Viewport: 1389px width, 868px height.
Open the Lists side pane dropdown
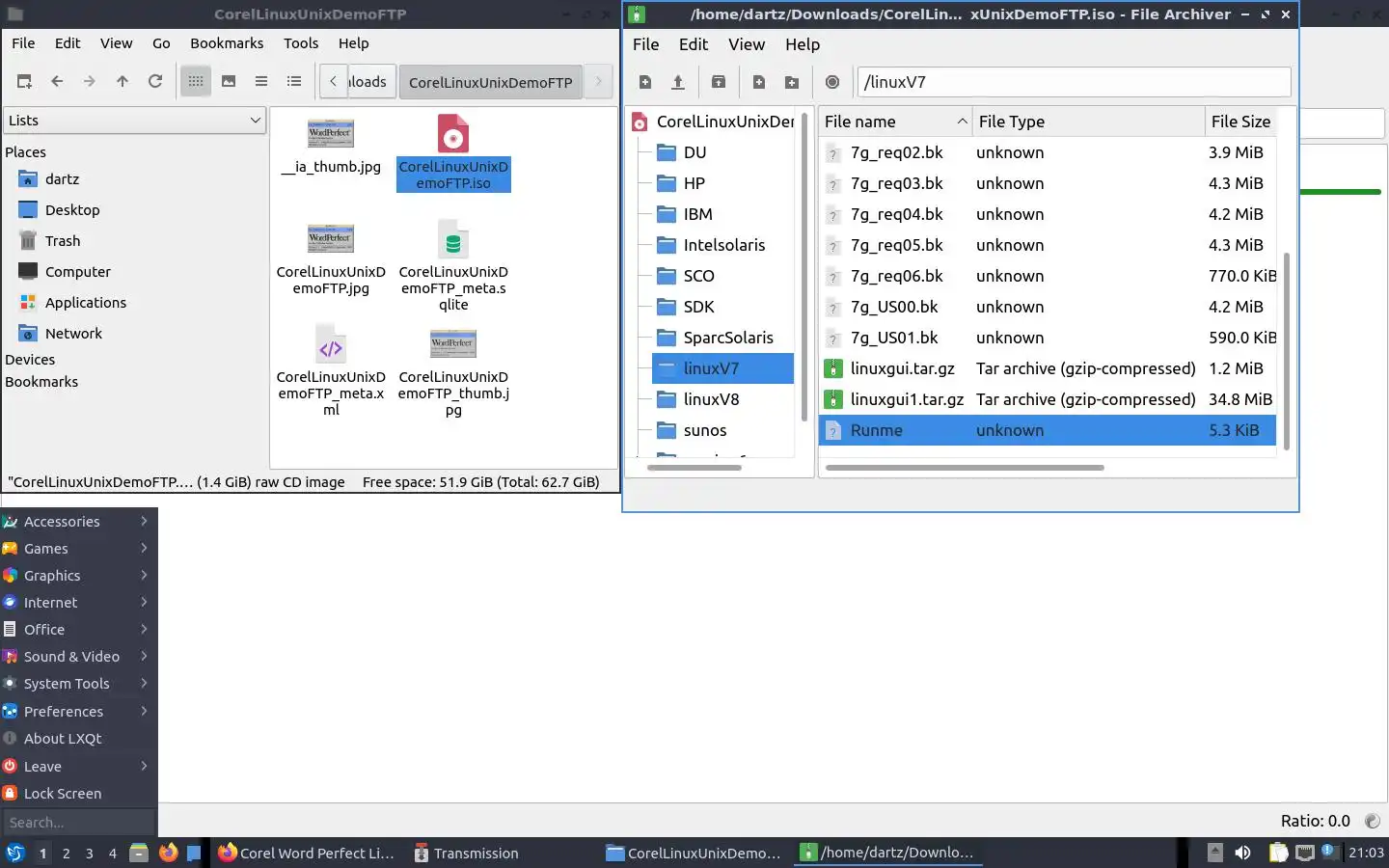[134, 121]
